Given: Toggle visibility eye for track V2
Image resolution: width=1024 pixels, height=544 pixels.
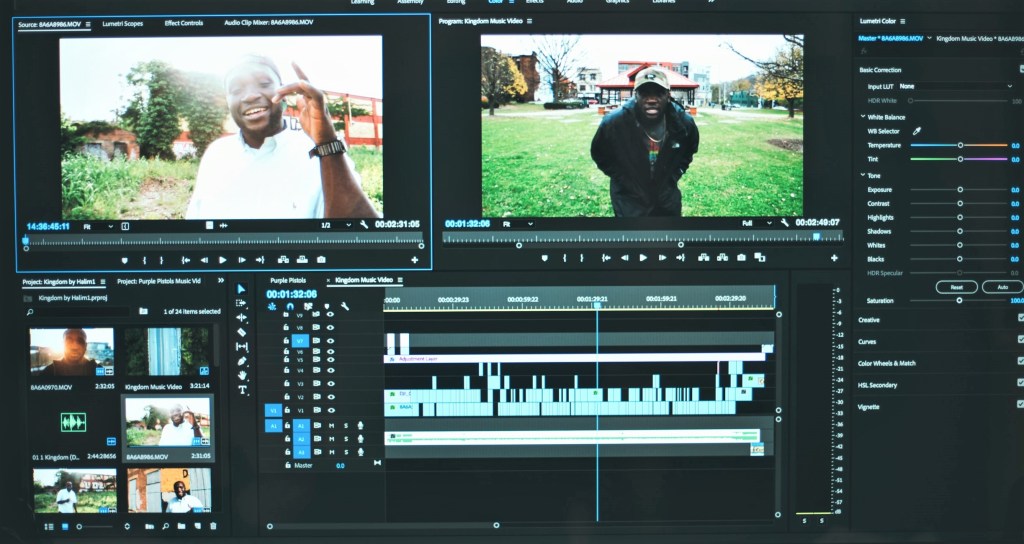Looking at the screenshot, I should tap(330, 397).
